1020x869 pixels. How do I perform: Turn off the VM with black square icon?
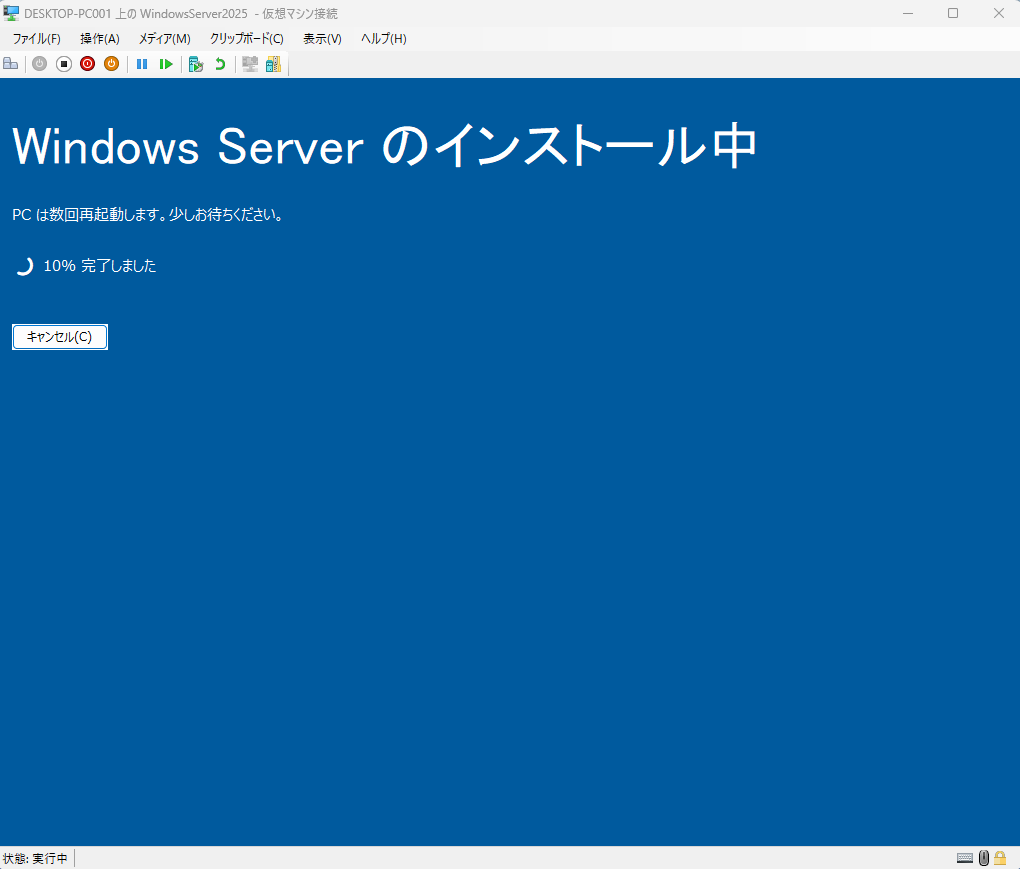(x=64, y=64)
